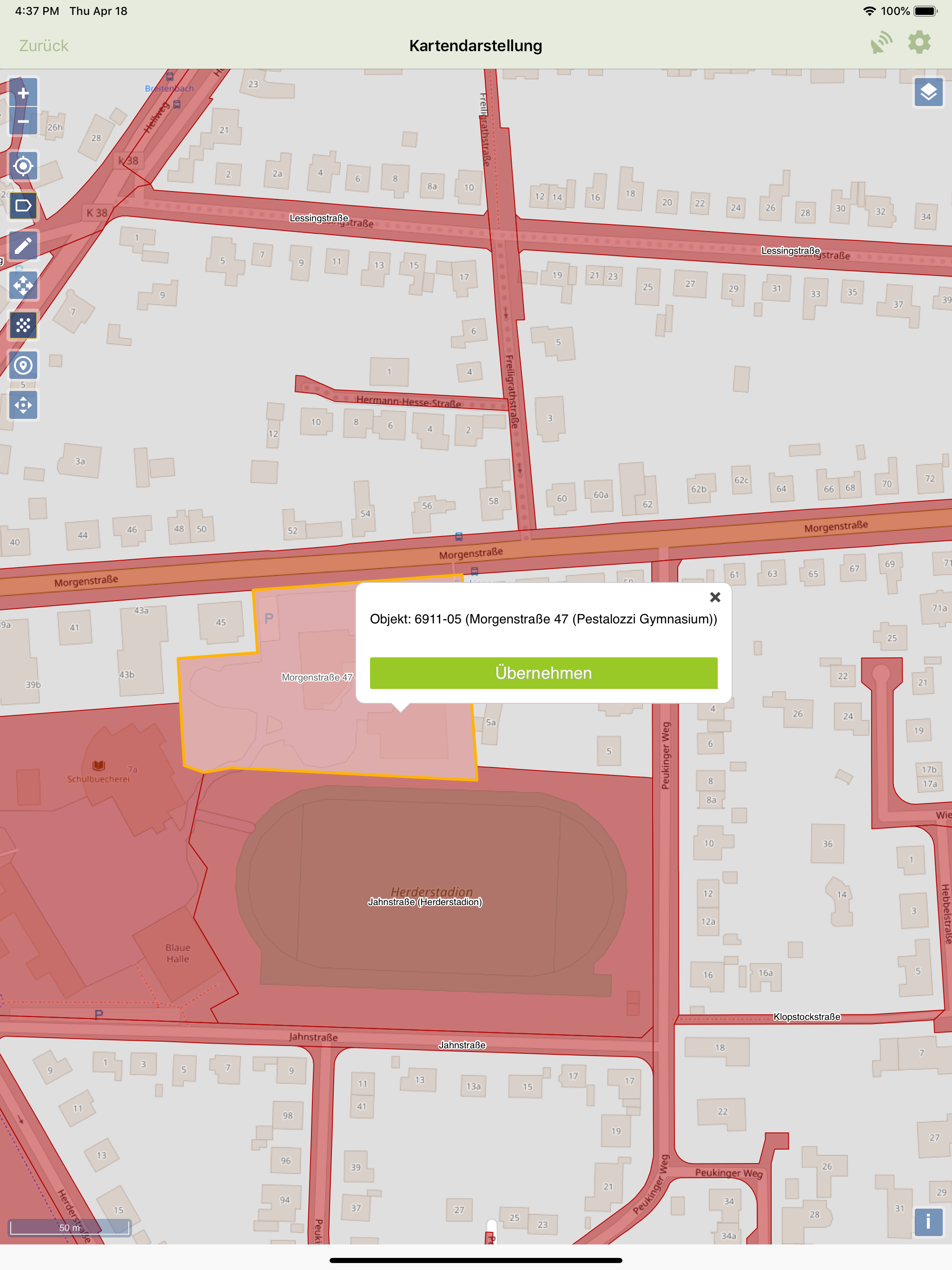This screenshot has width=952, height=1270.
Task: Tap house number 2a on Lessingstraße
Action: [278, 173]
